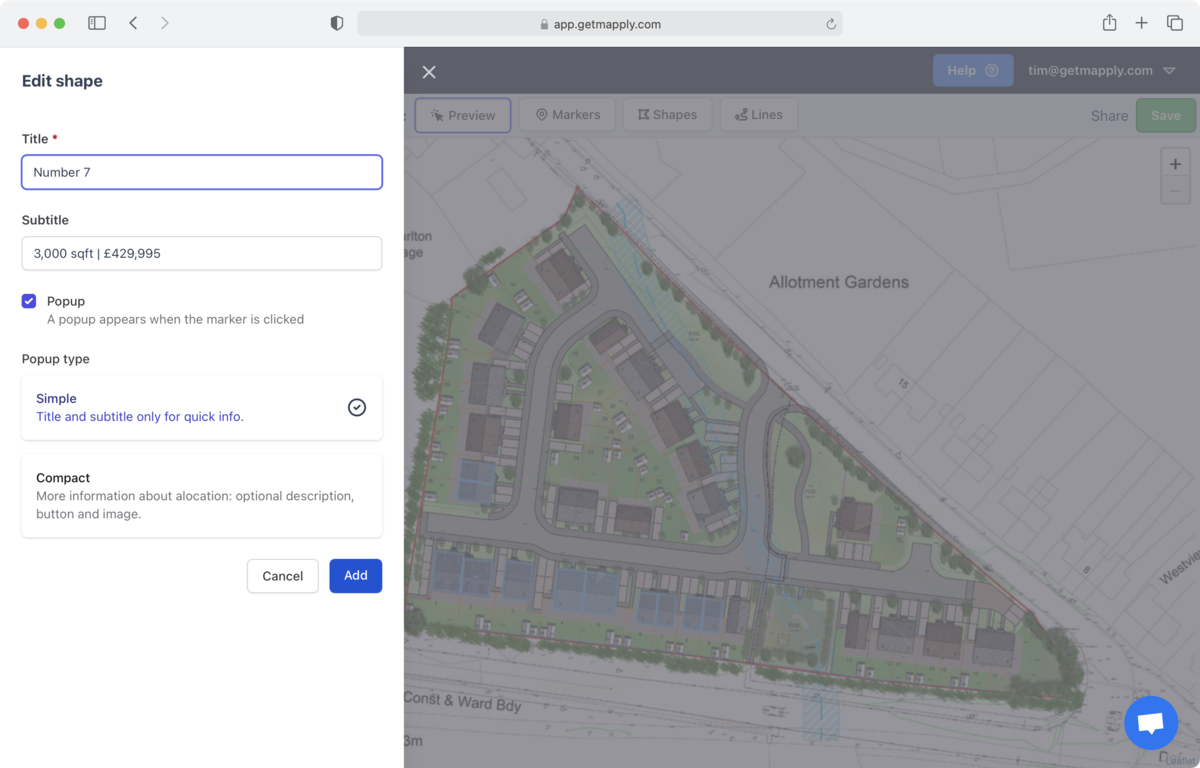Click the Help question mark icon
This screenshot has height=768, width=1200.
[990, 70]
